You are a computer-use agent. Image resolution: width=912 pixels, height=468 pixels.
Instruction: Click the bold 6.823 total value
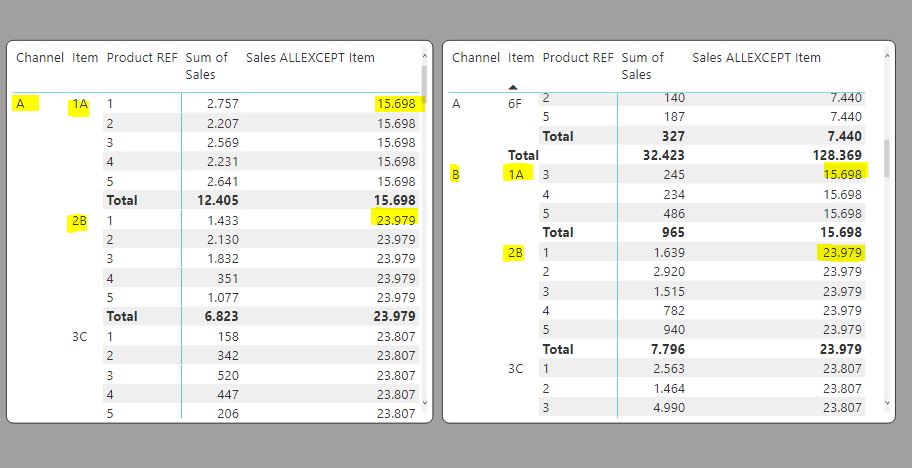click(x=222, y=317)
